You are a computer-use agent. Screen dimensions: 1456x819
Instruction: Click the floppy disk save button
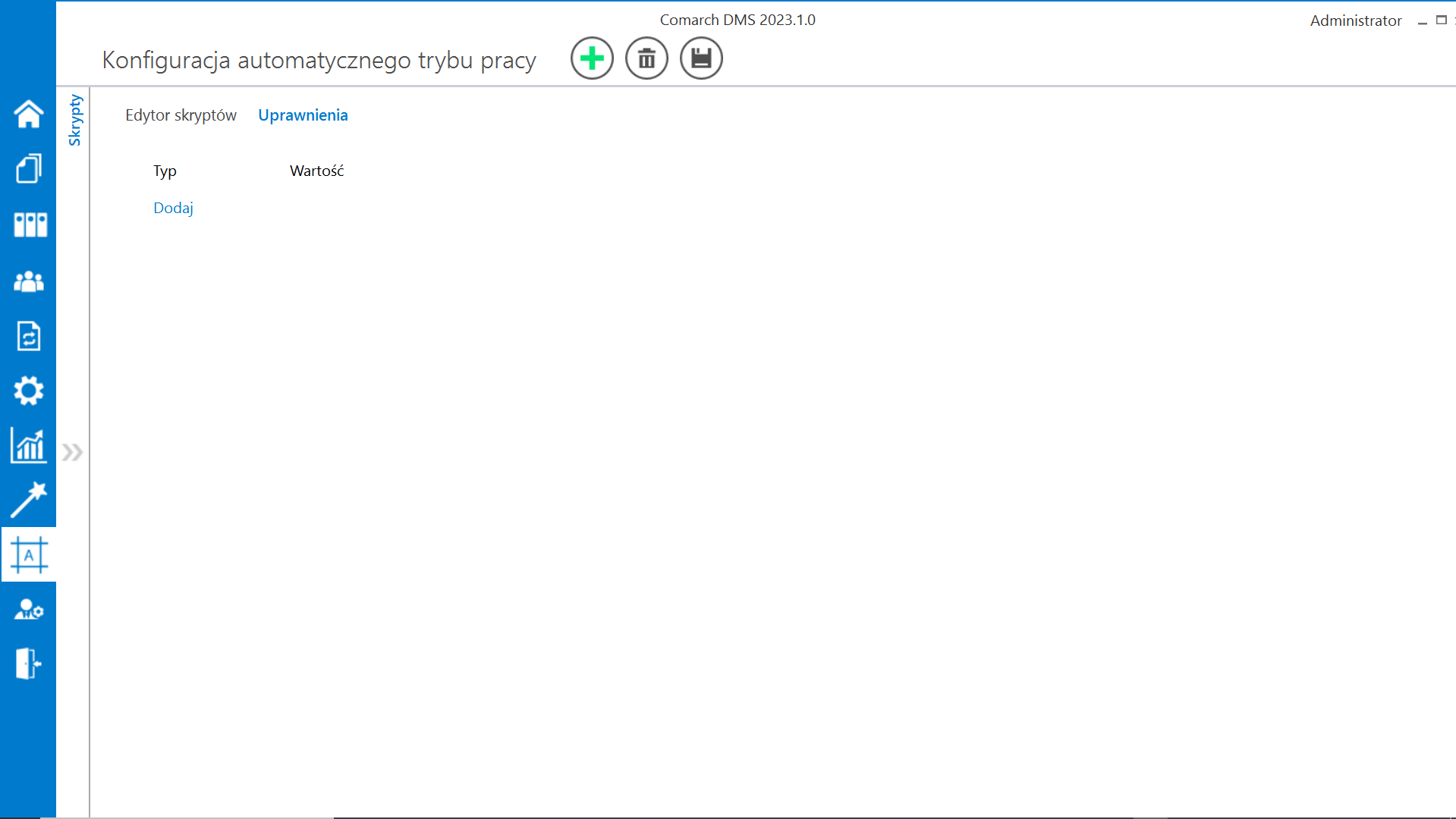pos(701,58)
